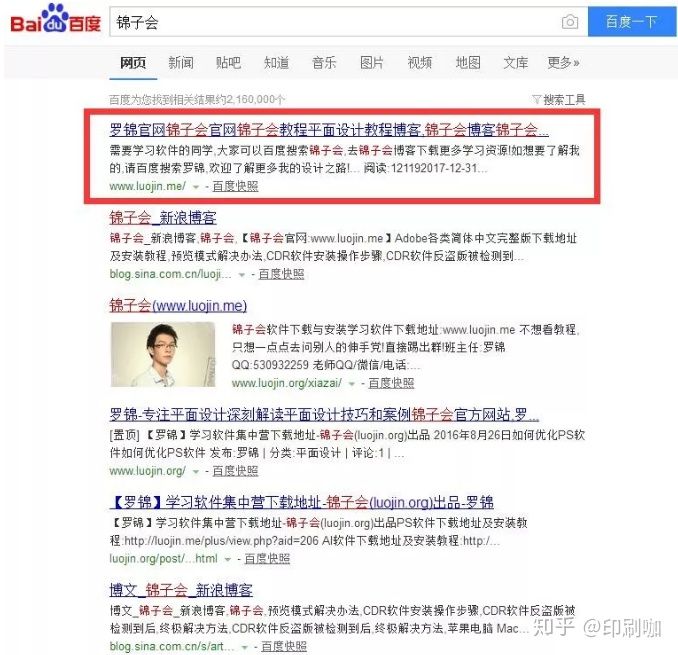The height and width of the screenshot is (655, 678).
Task: Expand dropdown arrow beside luojin.org/post/...html
Action: tap(228, 559)
